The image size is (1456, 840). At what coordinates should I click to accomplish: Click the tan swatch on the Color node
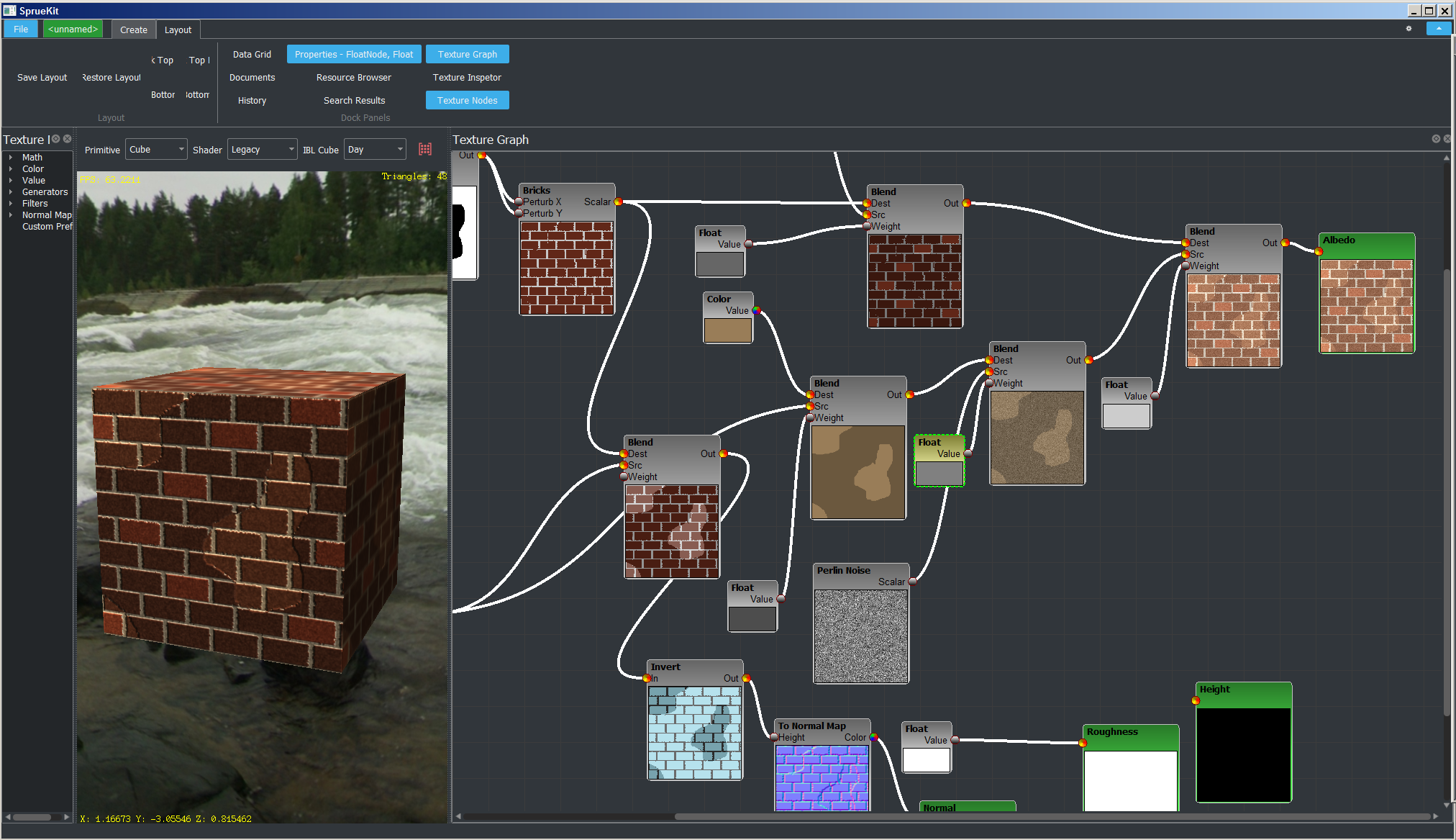(x=727, y=330)
